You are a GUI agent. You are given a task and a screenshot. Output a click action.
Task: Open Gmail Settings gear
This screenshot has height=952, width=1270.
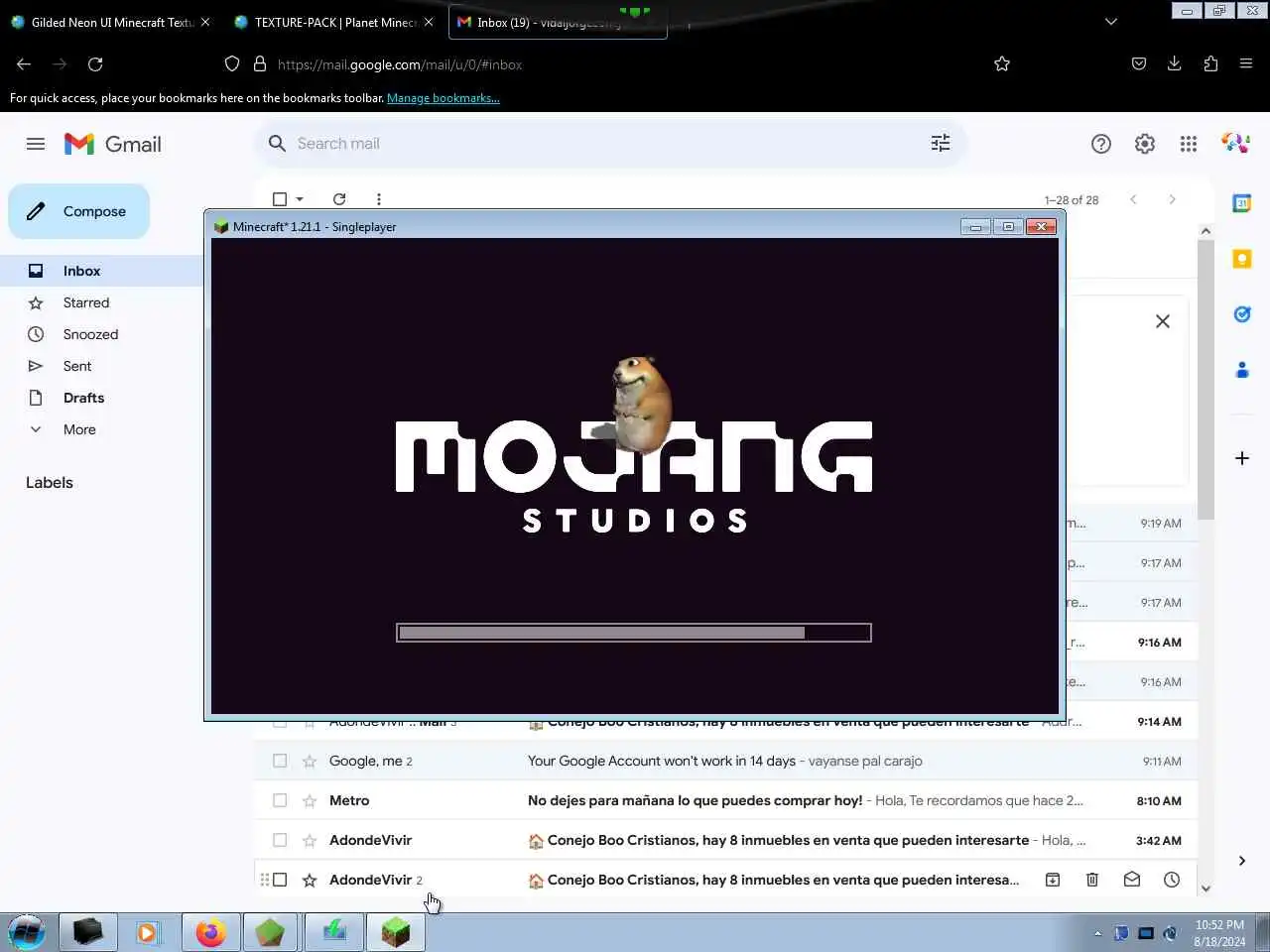(x=1145, y=144)
